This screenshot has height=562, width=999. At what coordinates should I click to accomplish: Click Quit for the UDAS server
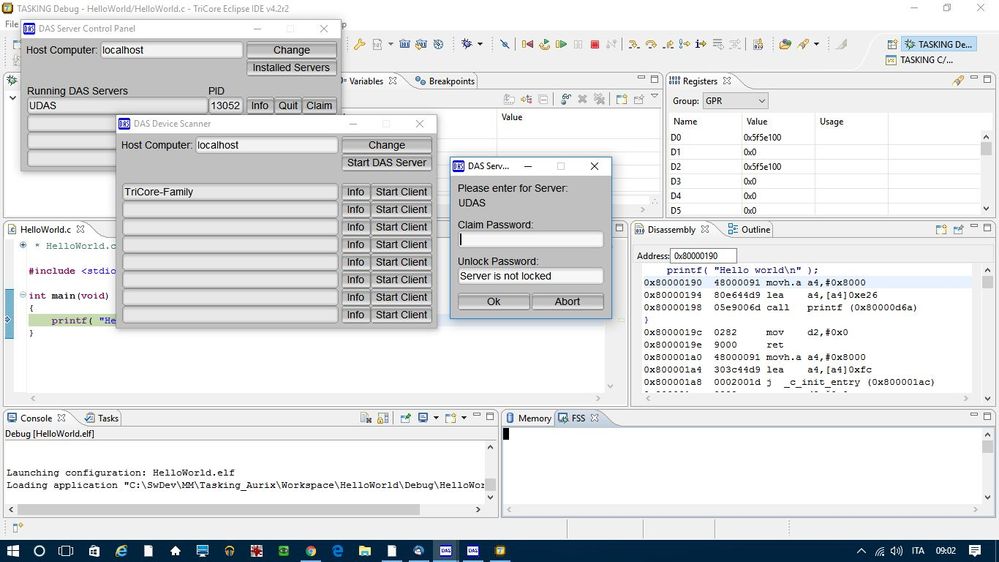pyautogui.click(x=288, y=106)
